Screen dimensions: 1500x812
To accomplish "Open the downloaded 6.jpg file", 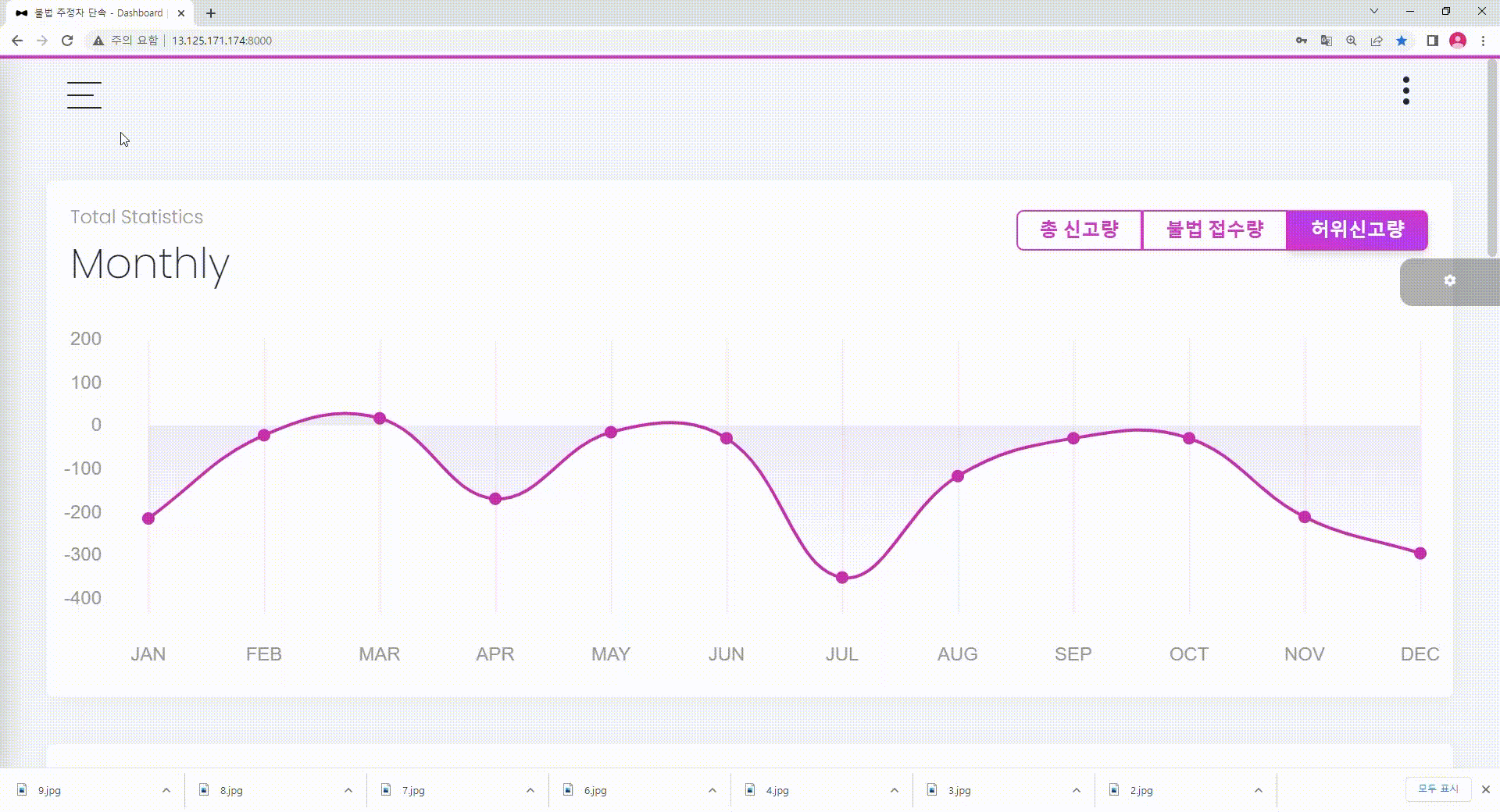I will [x=595, y=790].
